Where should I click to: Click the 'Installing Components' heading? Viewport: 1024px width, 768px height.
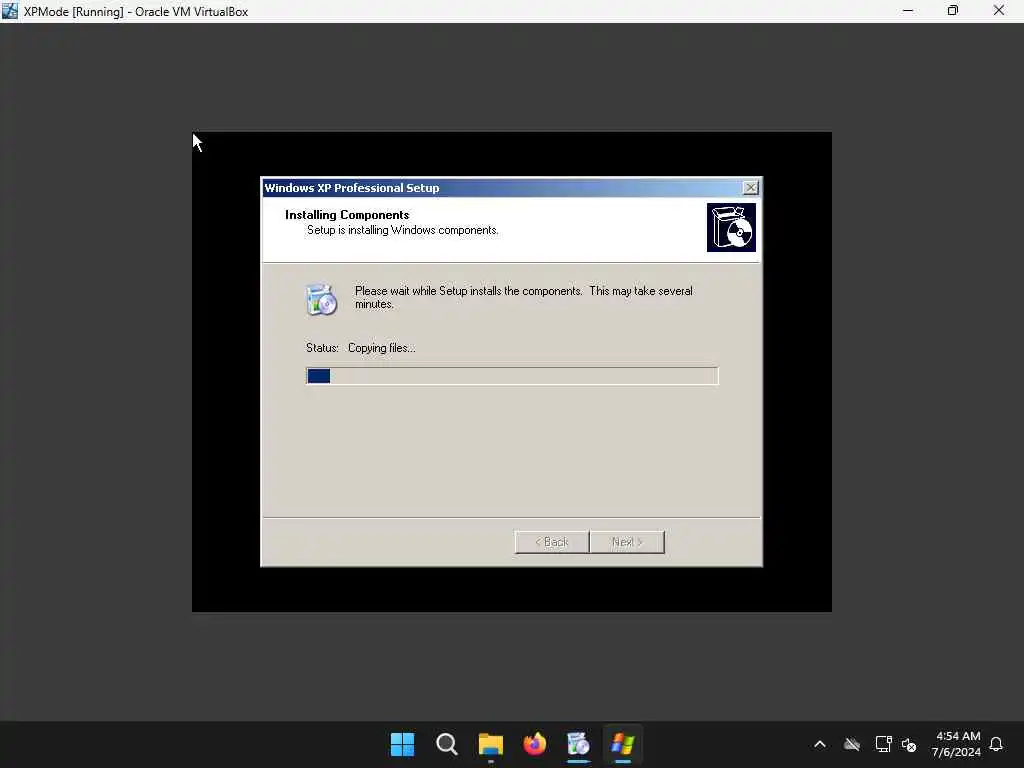(347, 215)
